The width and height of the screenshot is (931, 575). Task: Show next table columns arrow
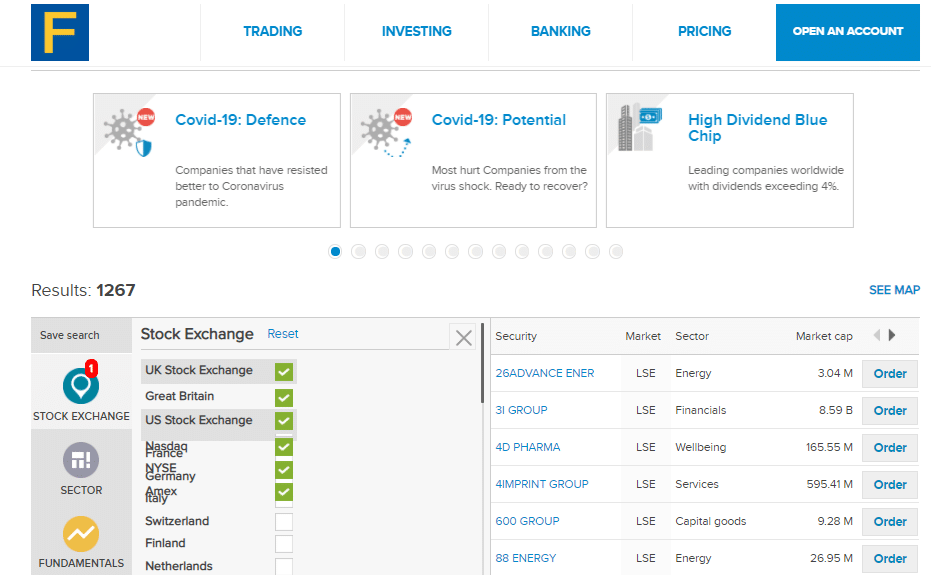891,335
